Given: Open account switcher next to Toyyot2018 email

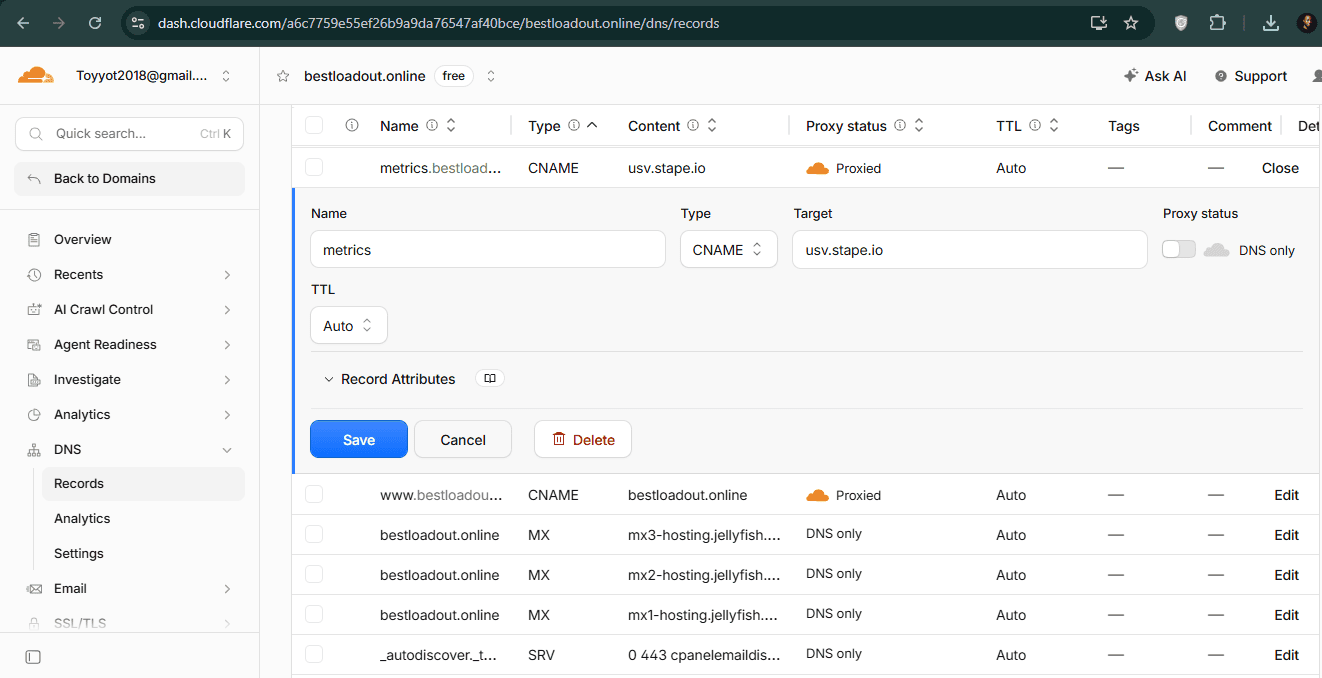Looking at the screenshot, I should click(x=226, y=76).
